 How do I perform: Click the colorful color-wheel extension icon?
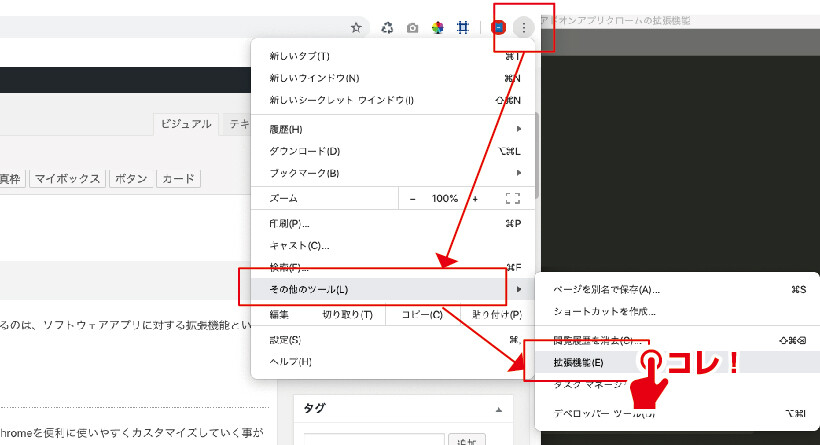pos(438,28)
